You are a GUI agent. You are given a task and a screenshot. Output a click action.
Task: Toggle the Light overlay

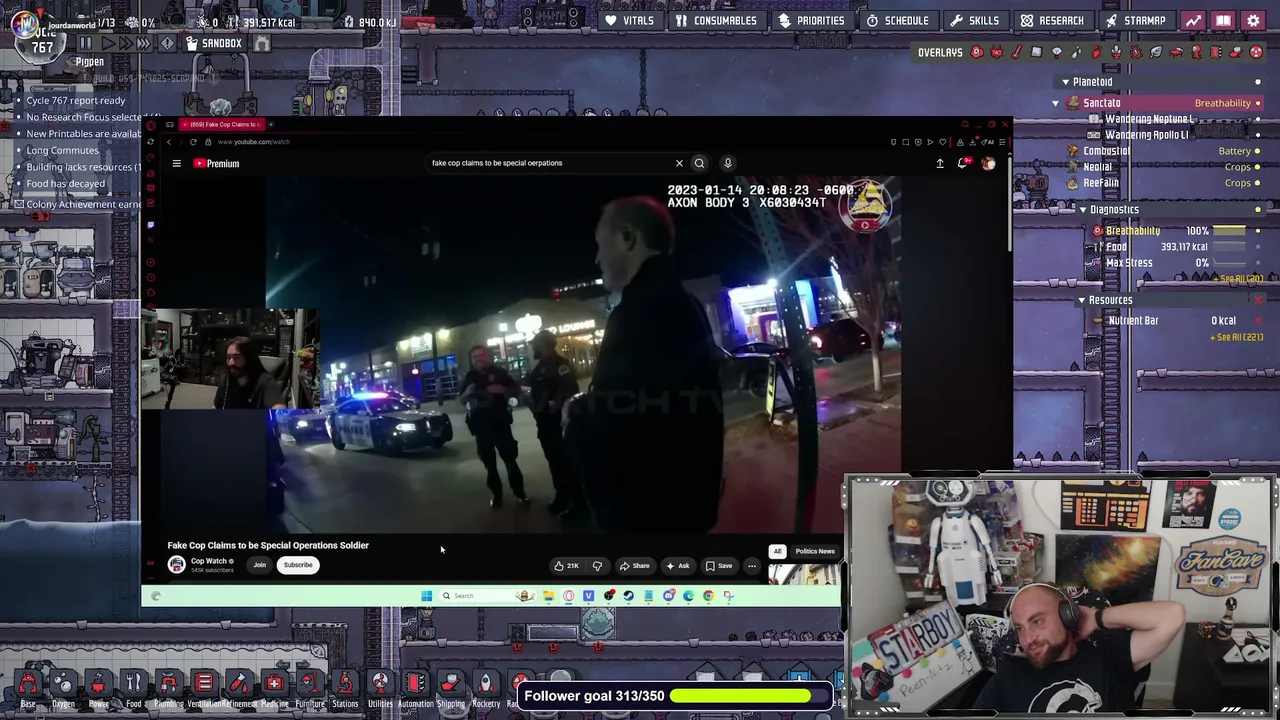coord(1057,52)
